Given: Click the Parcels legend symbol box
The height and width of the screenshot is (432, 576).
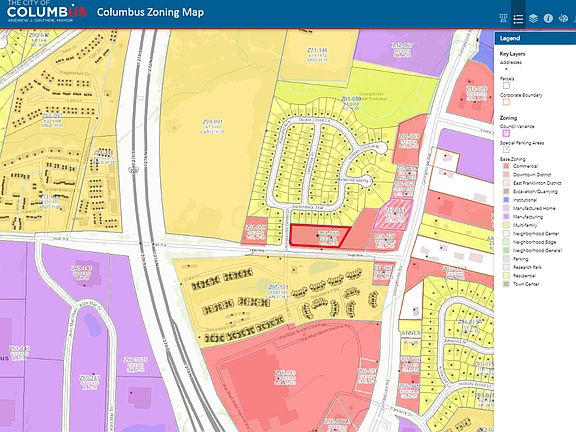Looking at the screenshot, I should (506, 86).
